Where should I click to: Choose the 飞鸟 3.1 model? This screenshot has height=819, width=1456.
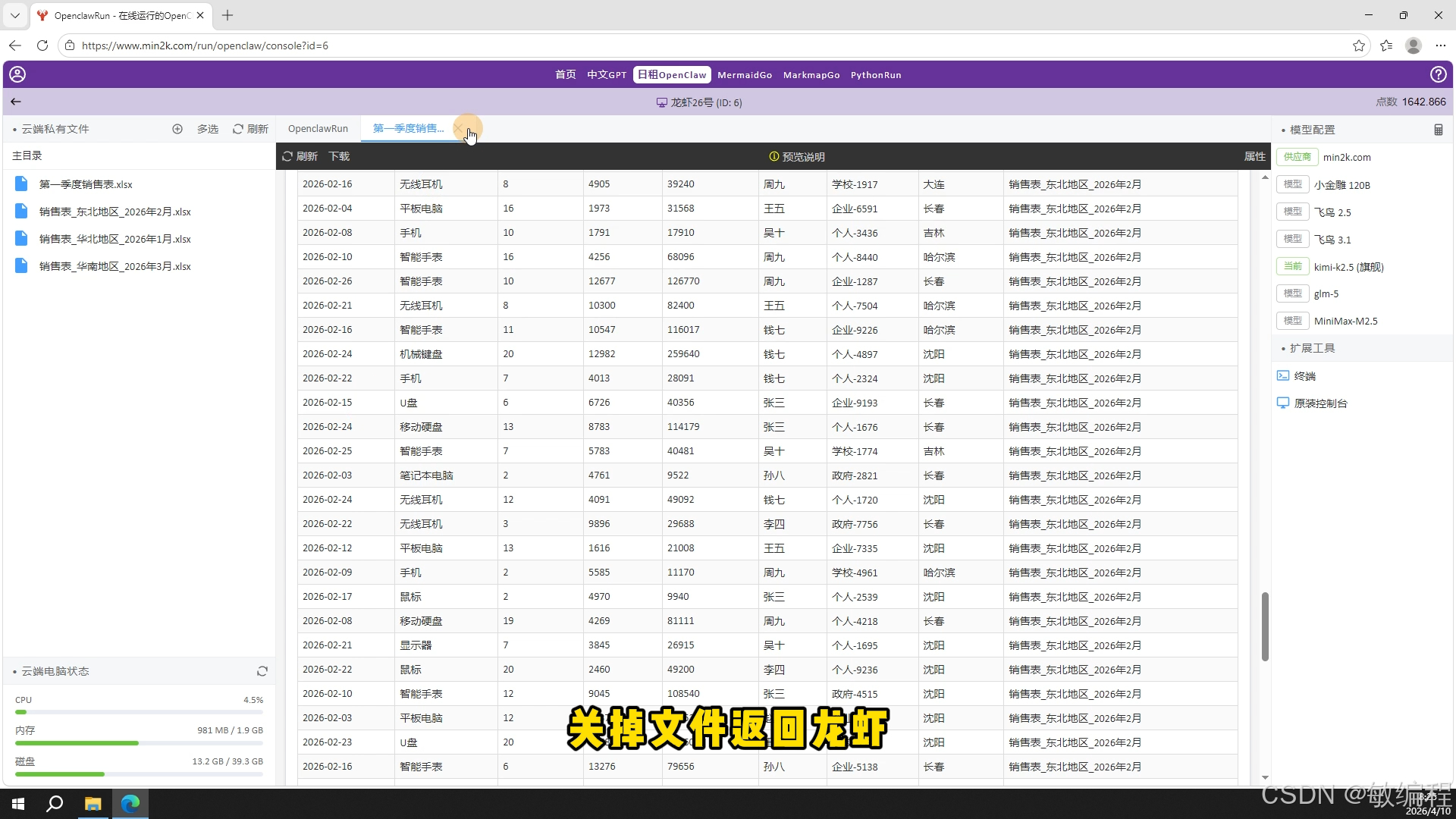tap(1332, 240)
